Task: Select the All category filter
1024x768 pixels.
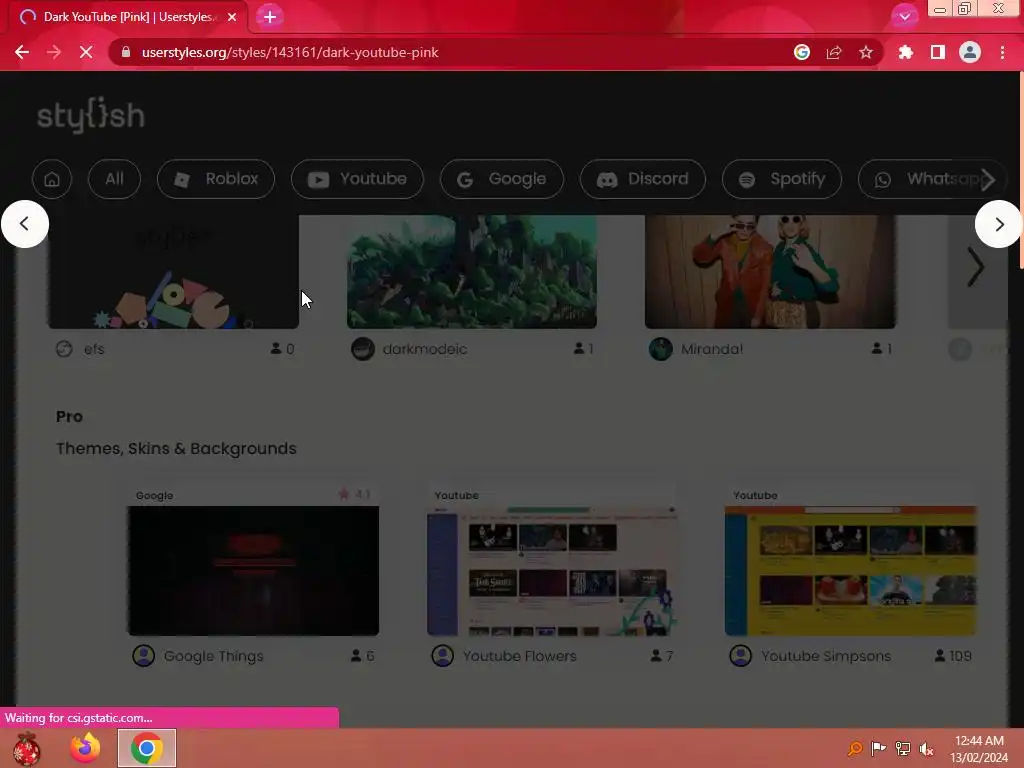Action: [x=114, y=179]
